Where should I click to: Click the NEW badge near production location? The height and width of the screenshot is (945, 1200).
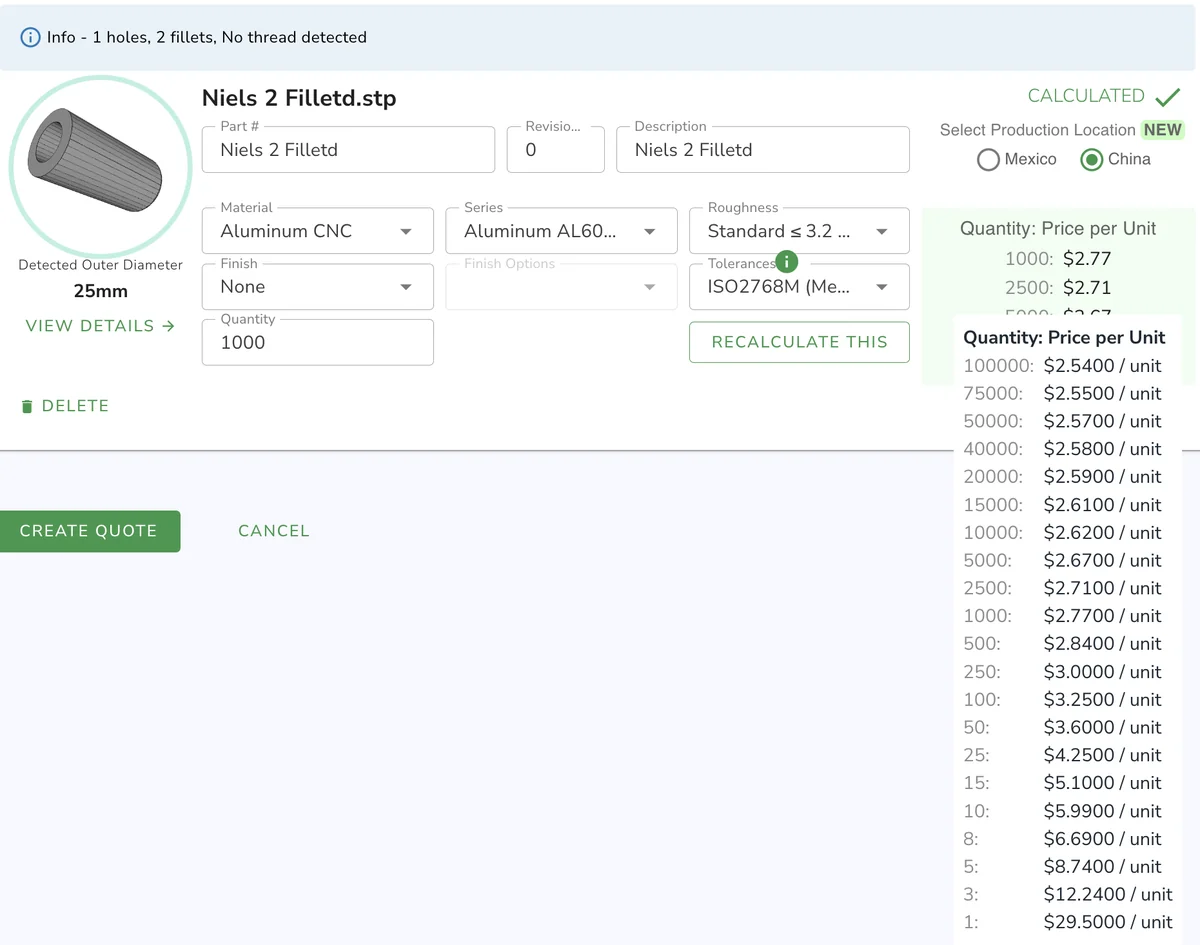[x=1163, y=130]
